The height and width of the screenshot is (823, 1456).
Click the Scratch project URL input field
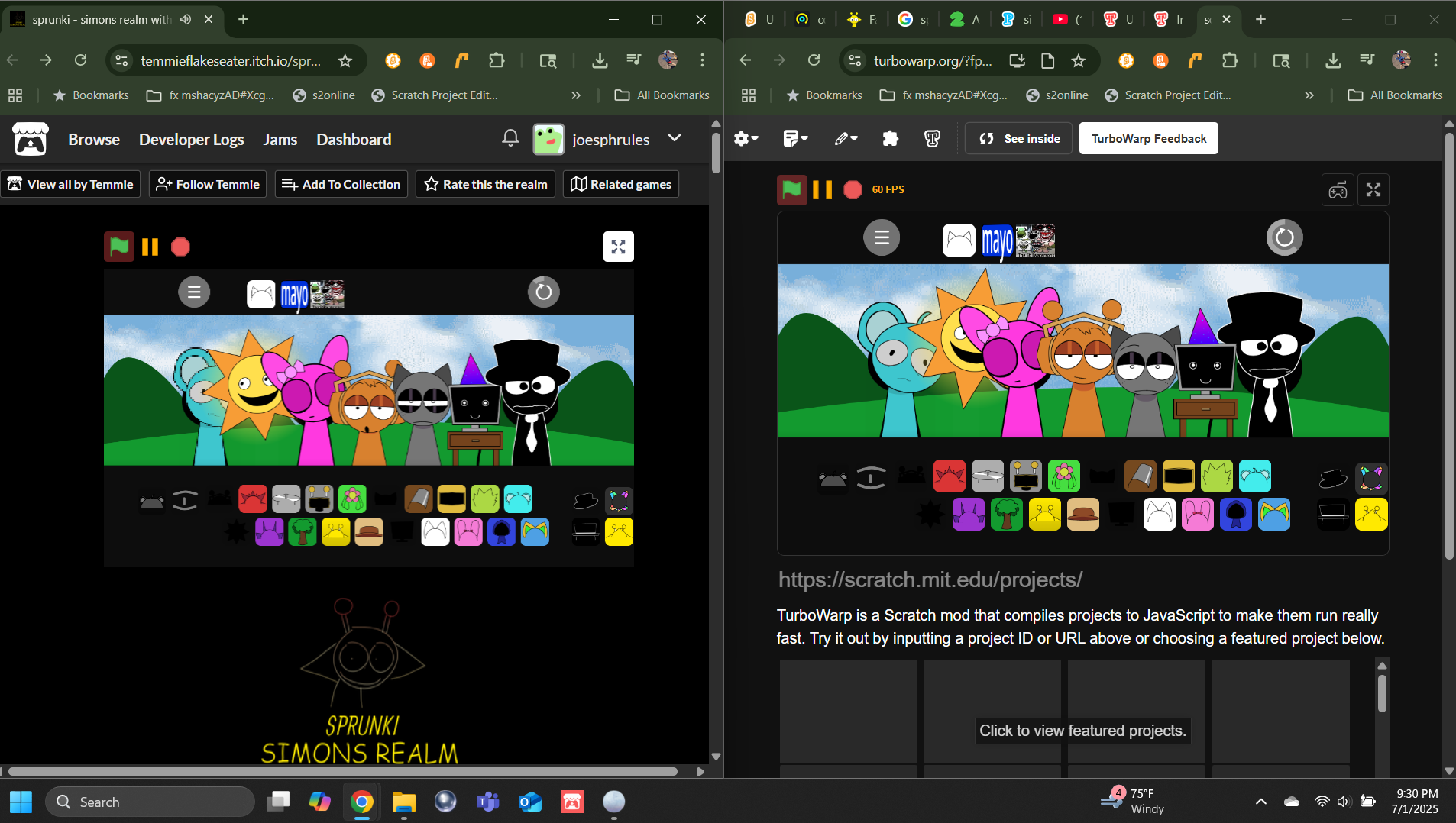[x=1082, y=579]
